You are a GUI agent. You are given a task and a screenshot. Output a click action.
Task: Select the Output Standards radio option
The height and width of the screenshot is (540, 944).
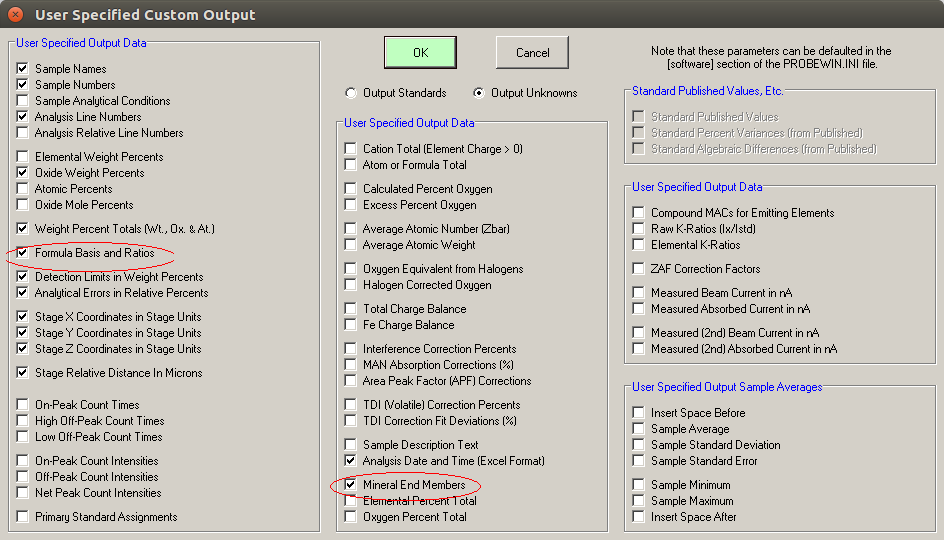pyautogui.click(x=351, y=93)
